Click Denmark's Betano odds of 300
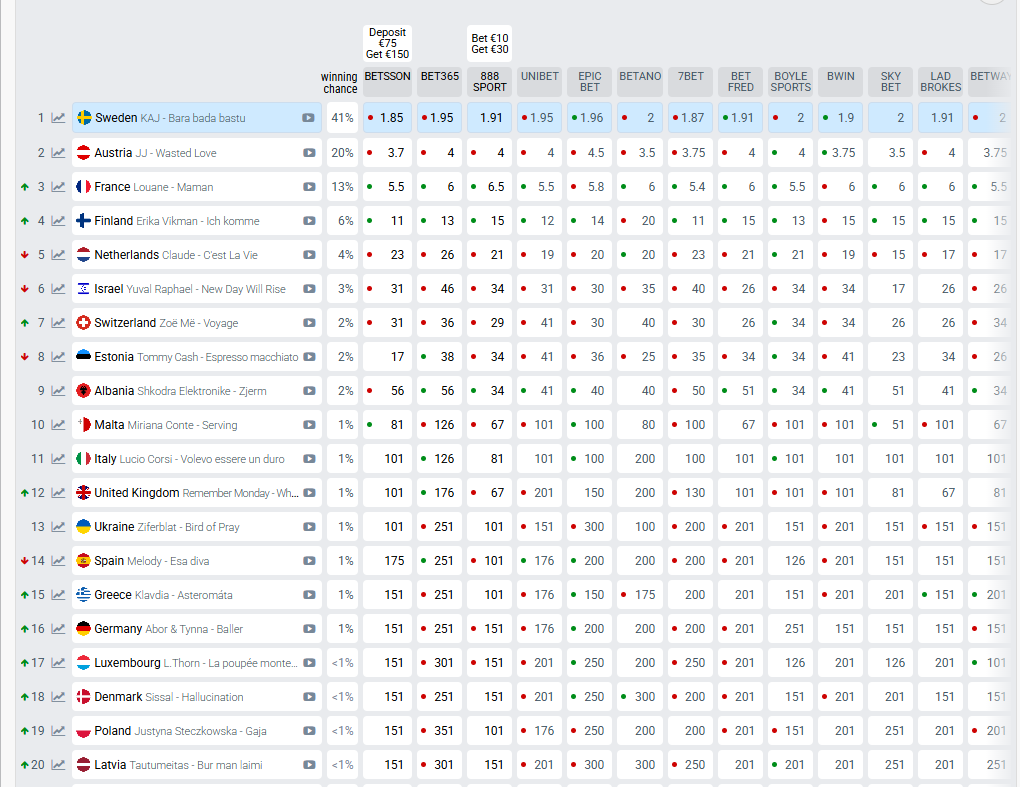Viewport: 1020px width, 787px height. (x=640, y=697)
